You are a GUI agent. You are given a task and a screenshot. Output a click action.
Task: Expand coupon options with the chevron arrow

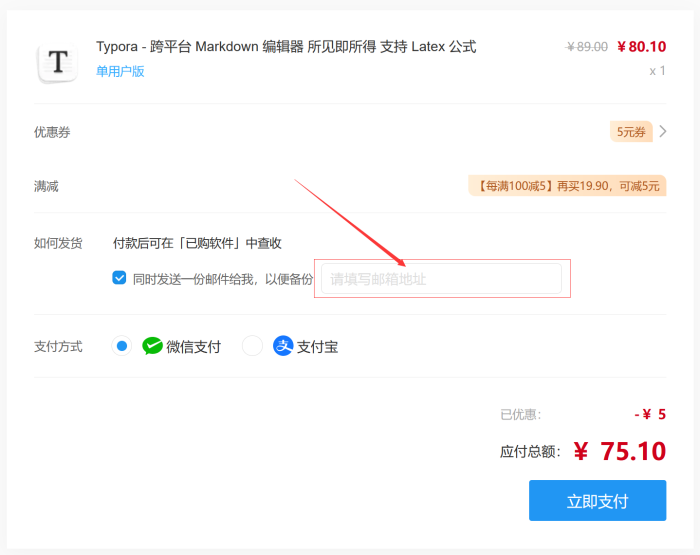[x=662, y=132]
